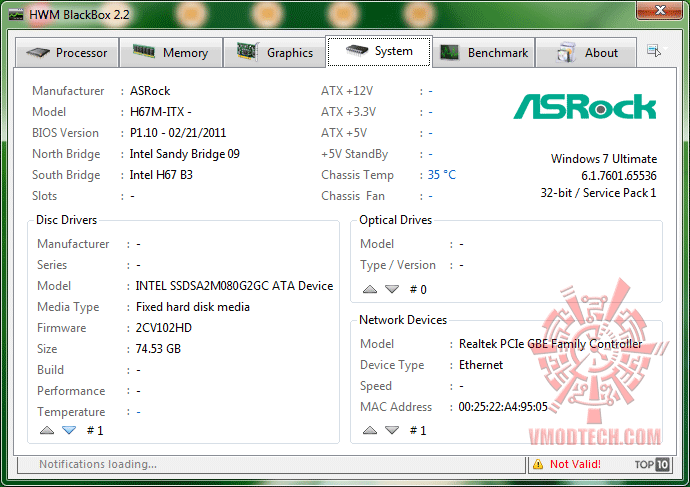Click the Chassis Fan label

(353, 196)
